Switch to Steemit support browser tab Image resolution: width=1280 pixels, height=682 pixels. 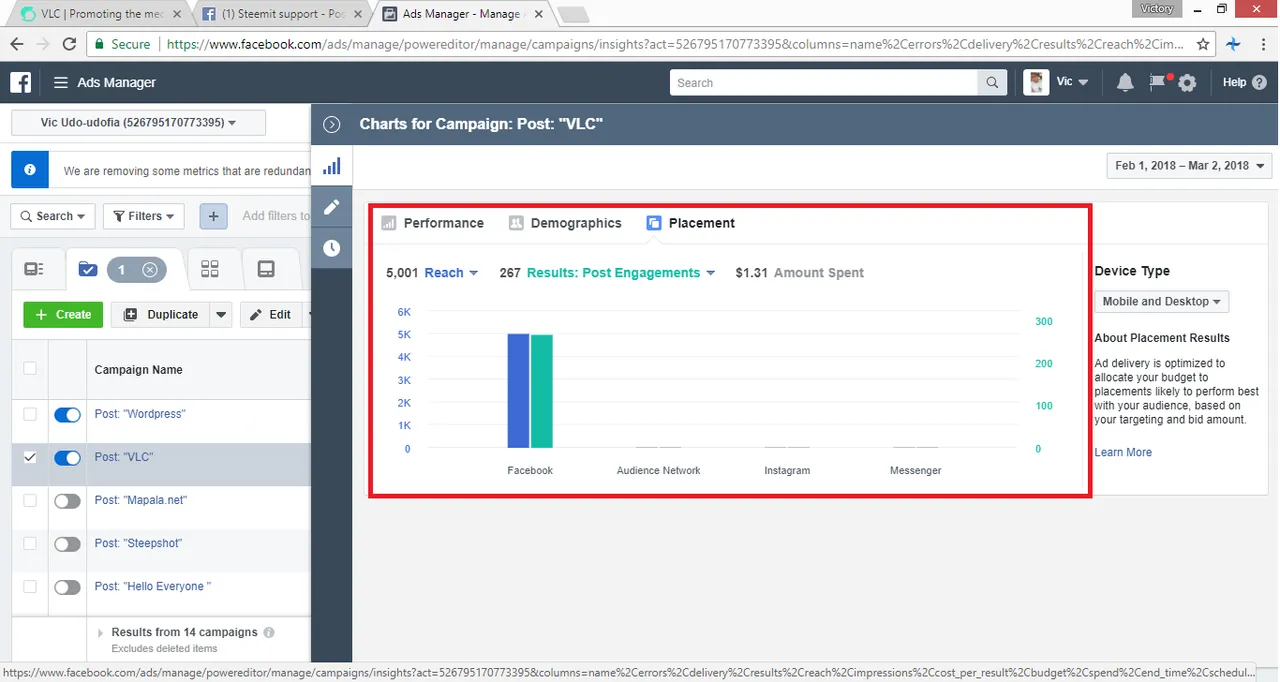pos(280,14)
